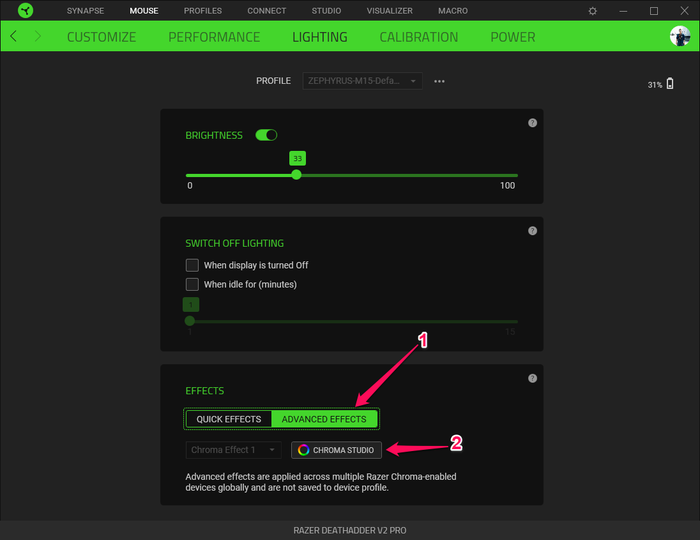Click the Razer Synapse logo icon
The height and width of the screenshot is (540, 700).
pyautogui.click(x=25, y=10)
